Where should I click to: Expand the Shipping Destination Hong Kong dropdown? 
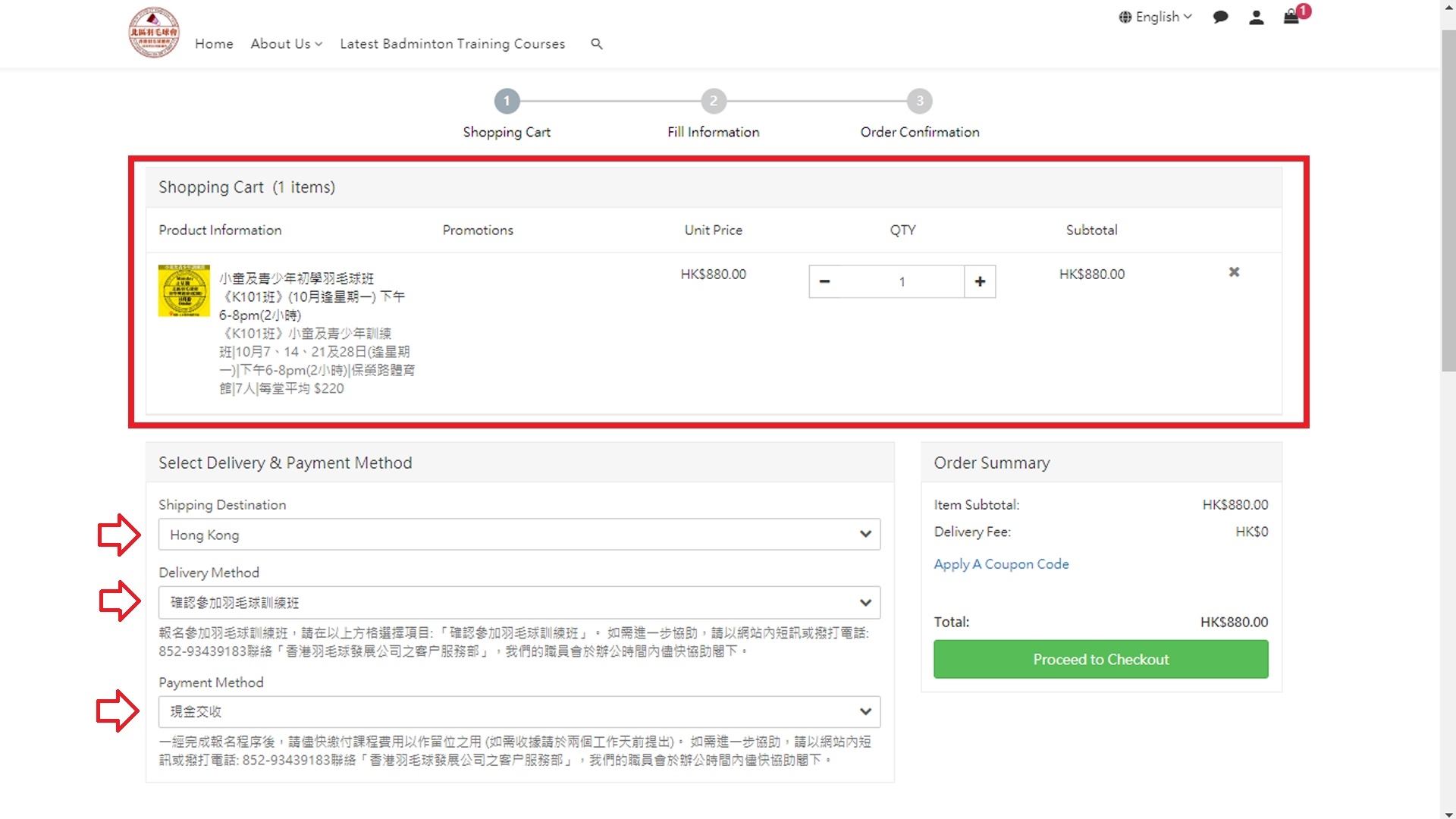519,535
